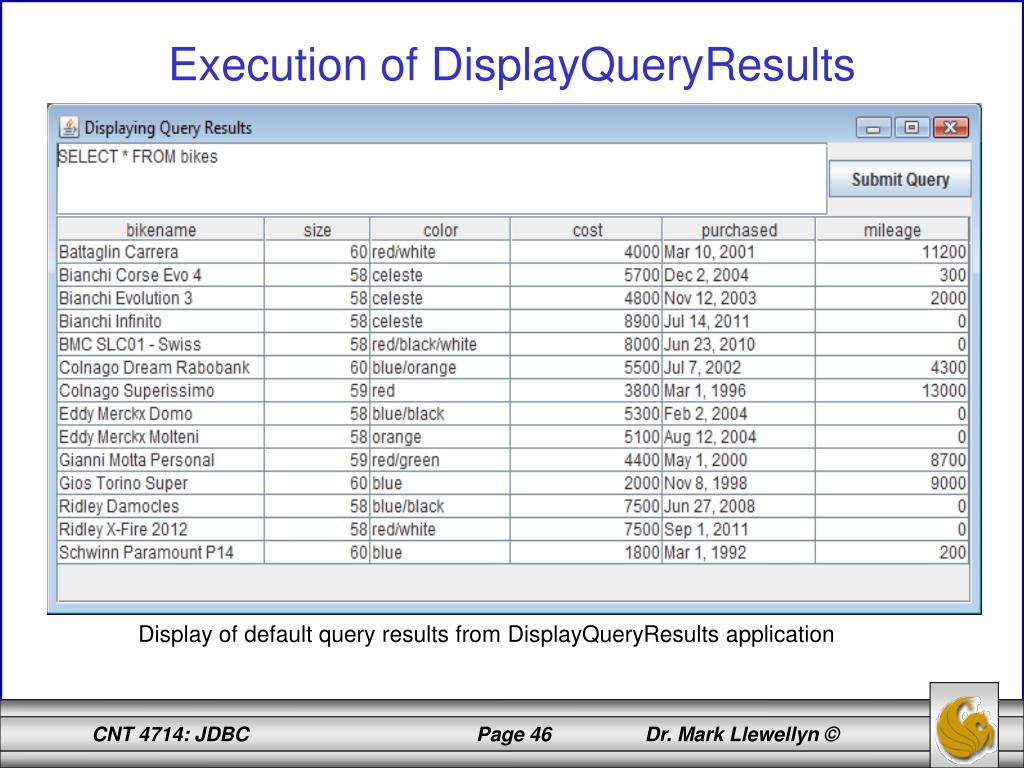Click the Nov 8, 1998 purchased cell
This screenshot has width=1024, height=768.
[x=739, y=483]
